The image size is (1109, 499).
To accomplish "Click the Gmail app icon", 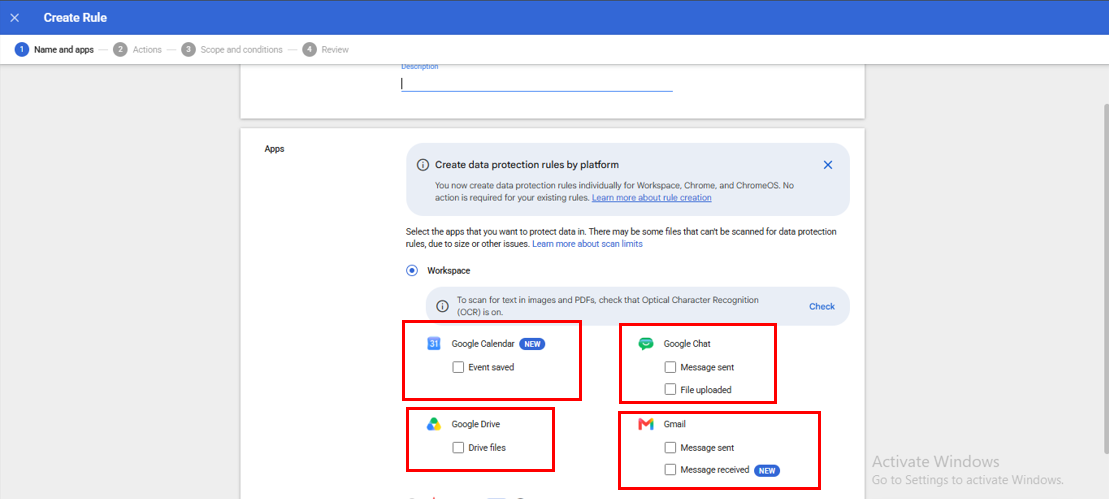I will pyautogui.click(x=646, y=424).
